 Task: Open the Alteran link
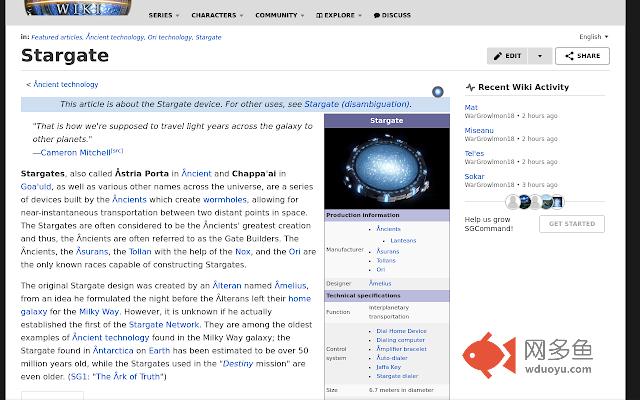click(x=227, y=286)
